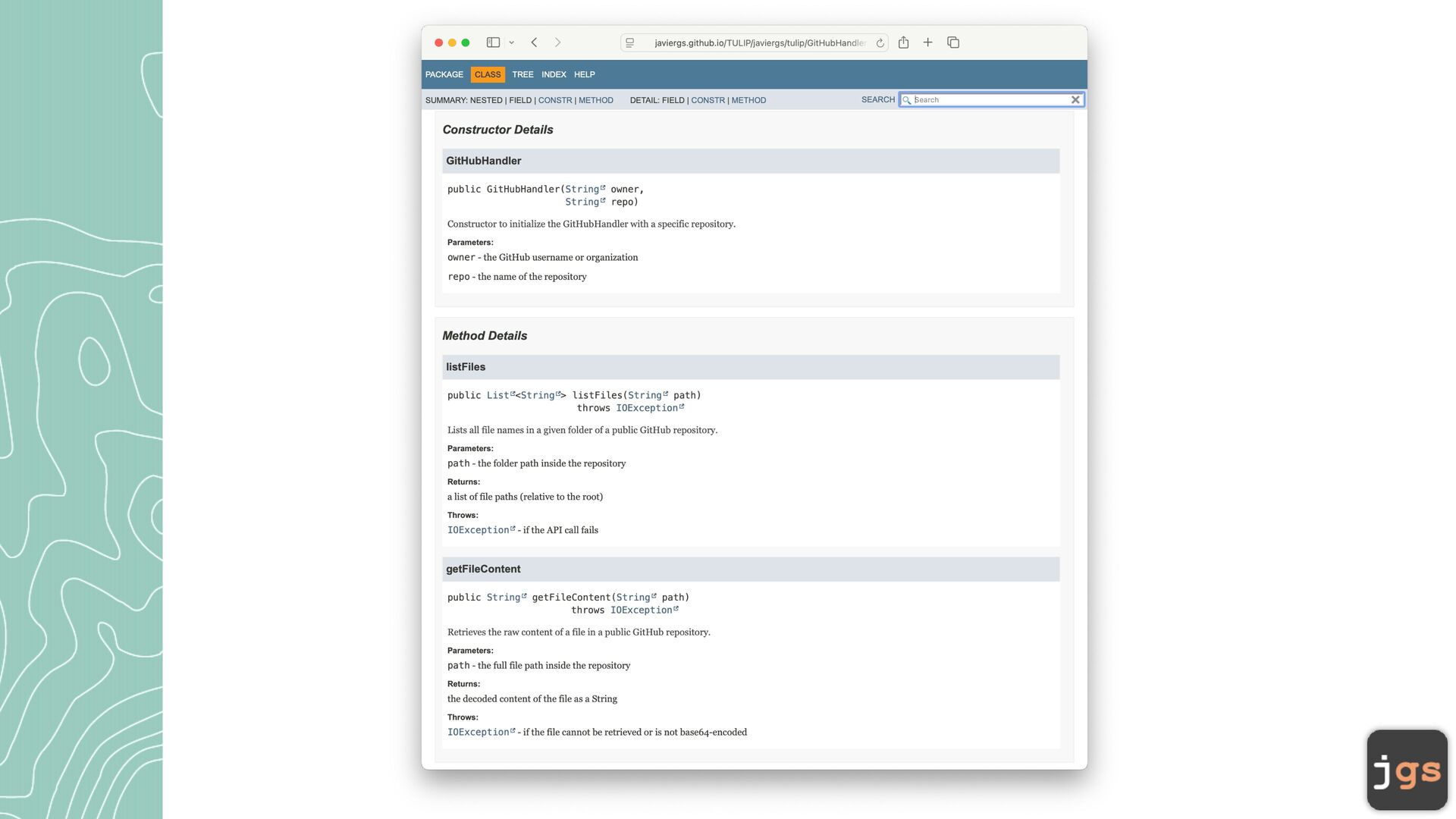Open the TREE navigation item
This screenshot has height=819, width=1456.
tap(522, 74)
